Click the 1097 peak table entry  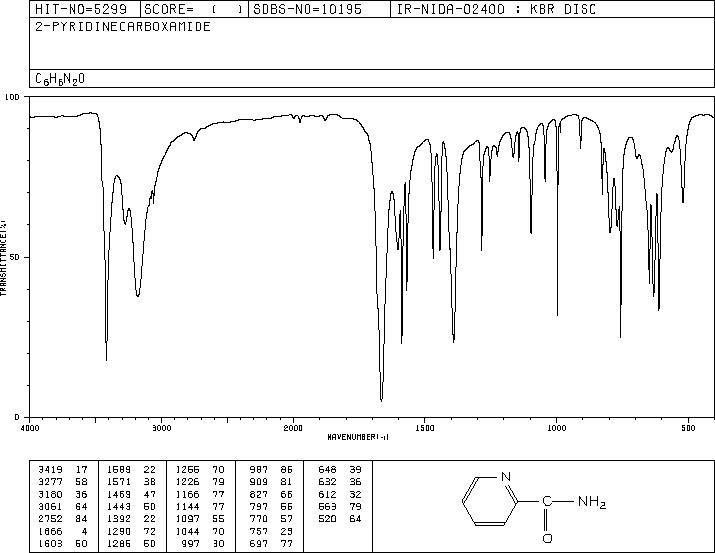[200, 519]
